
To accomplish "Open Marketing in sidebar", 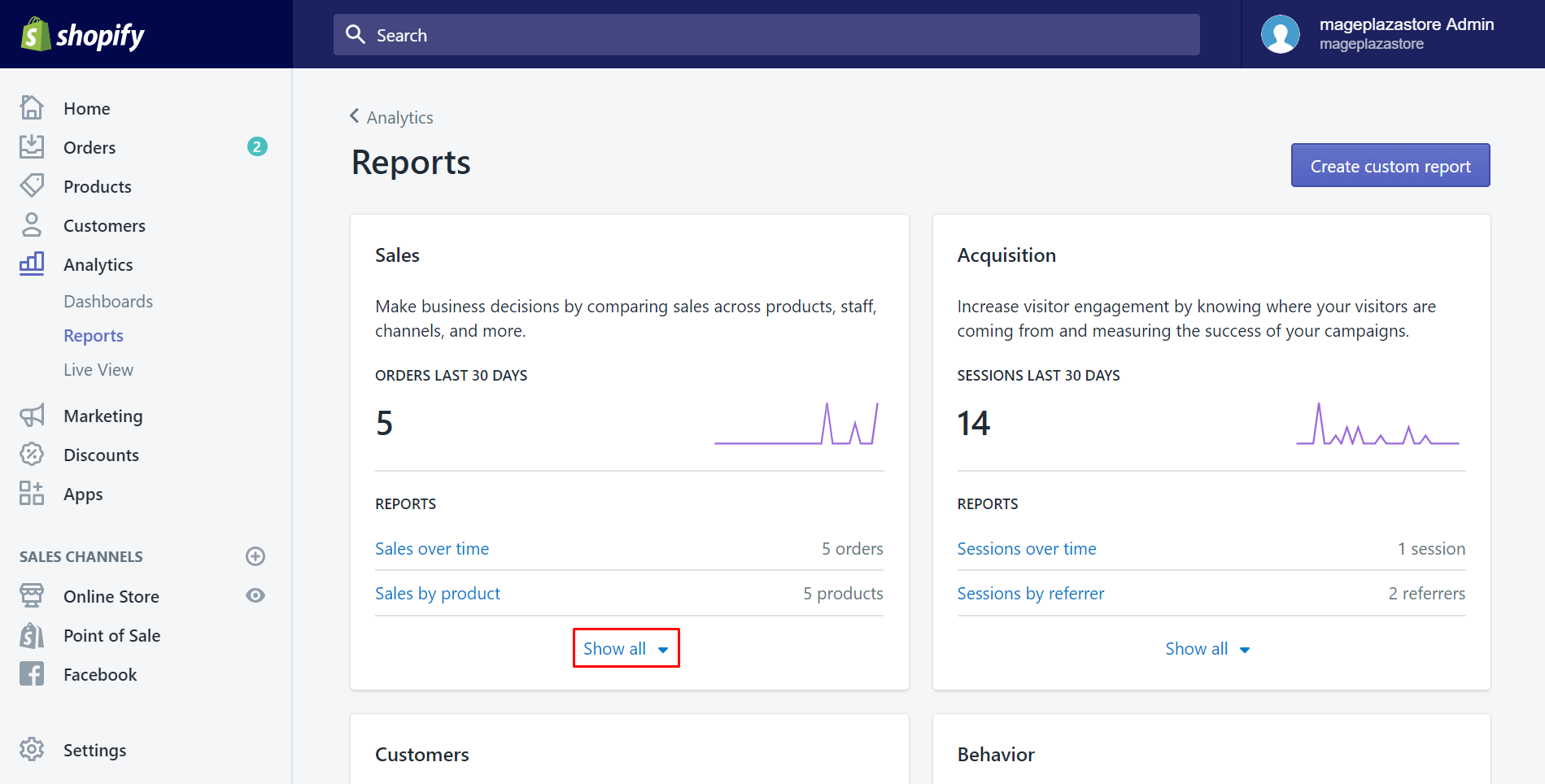I will (103, 416).
